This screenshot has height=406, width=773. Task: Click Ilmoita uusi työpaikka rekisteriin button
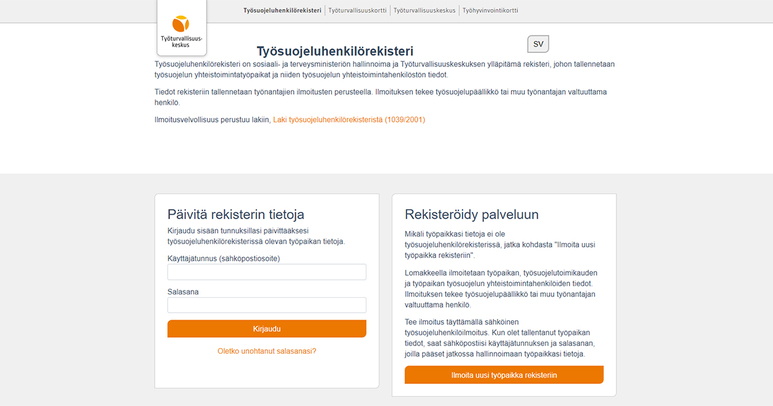(504, 375)
